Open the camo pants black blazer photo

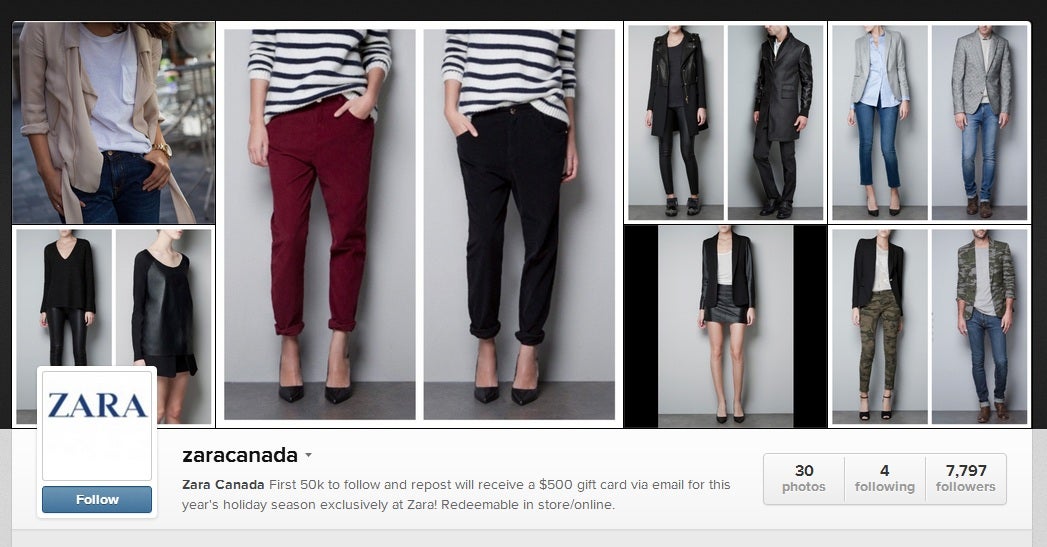click(x=879, y=326)
